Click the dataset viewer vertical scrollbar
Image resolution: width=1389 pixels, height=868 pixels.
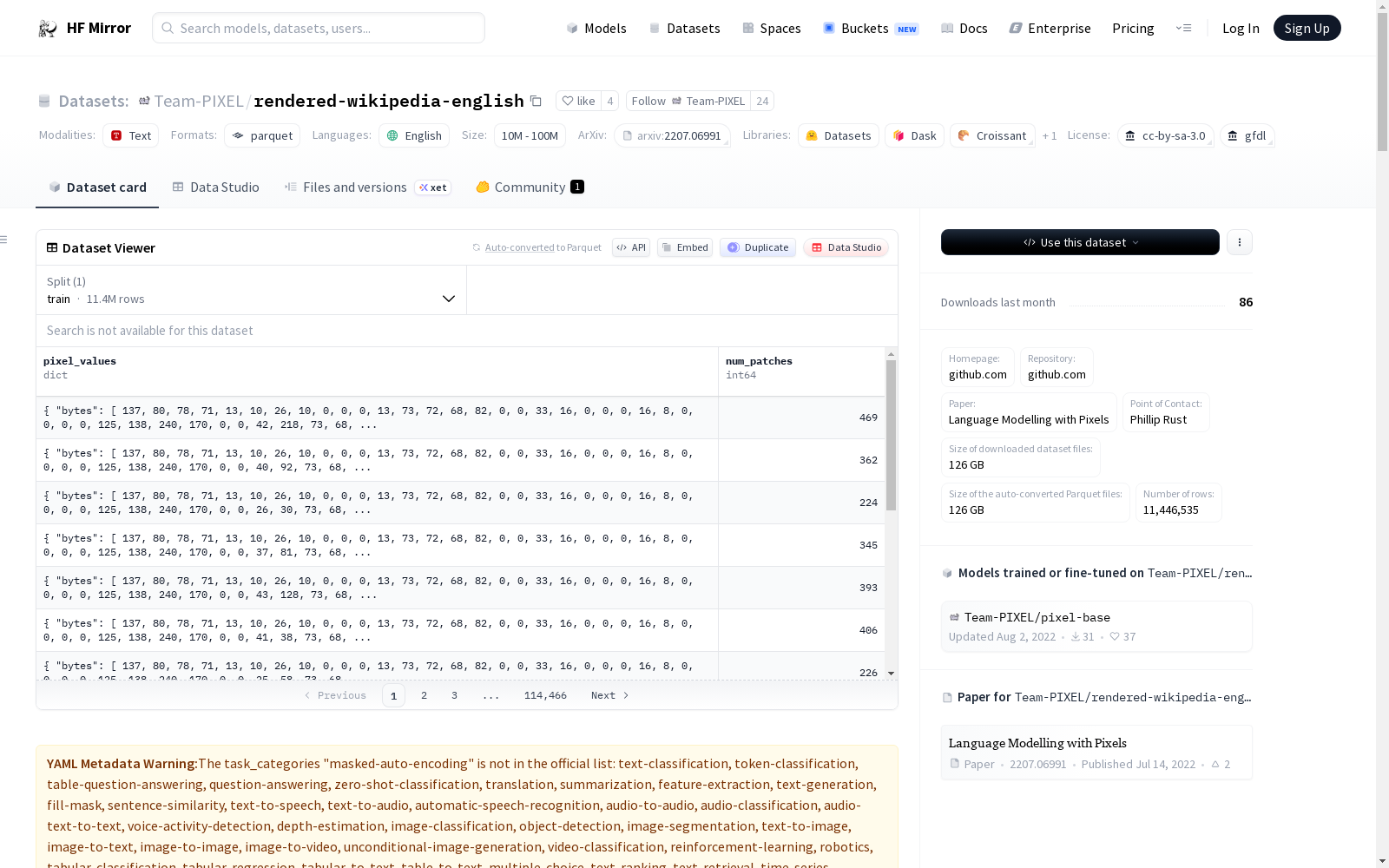pos(891,434)
